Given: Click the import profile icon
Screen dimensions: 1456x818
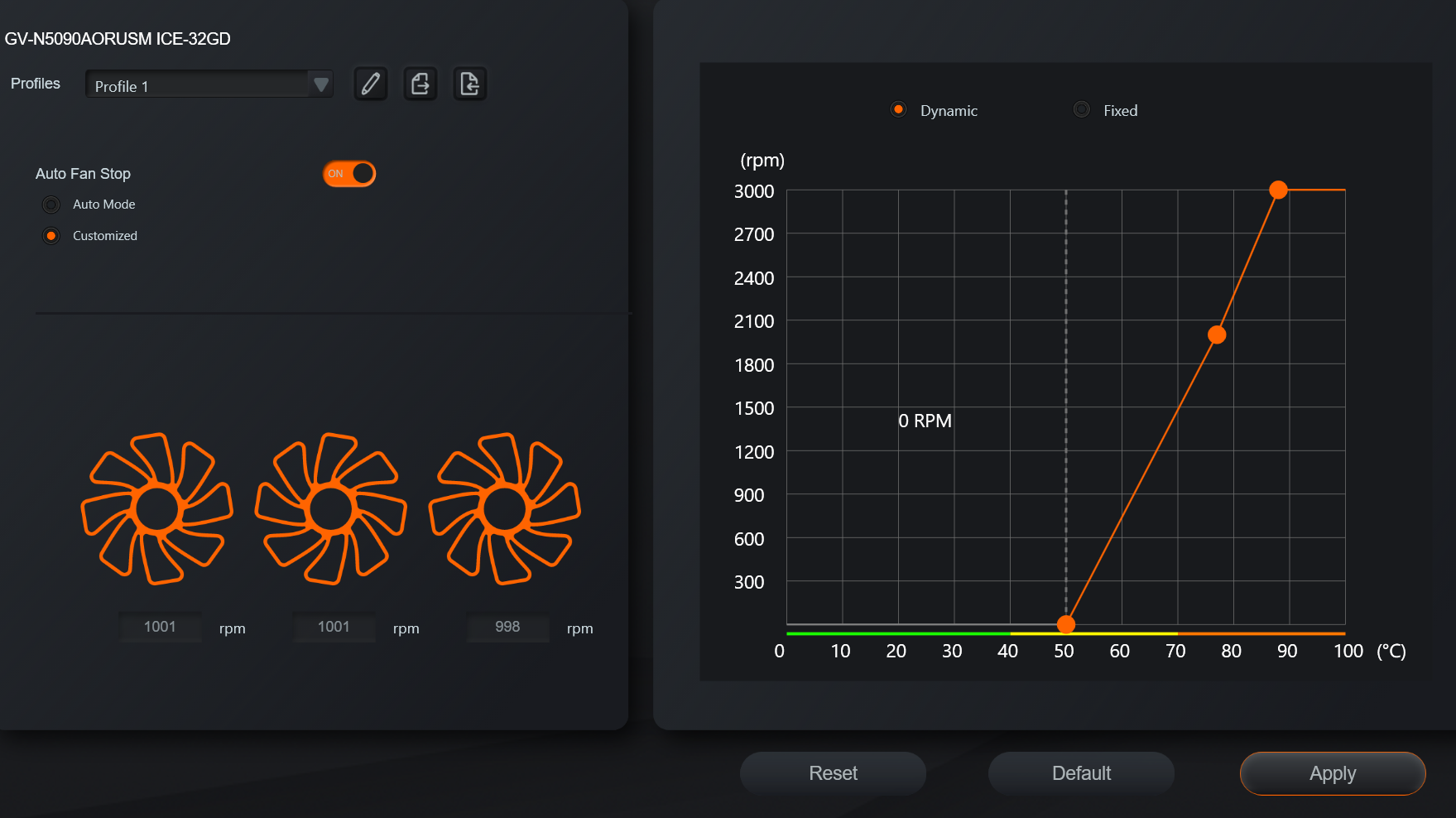Looking at the screenshot, I should (470, 84).
